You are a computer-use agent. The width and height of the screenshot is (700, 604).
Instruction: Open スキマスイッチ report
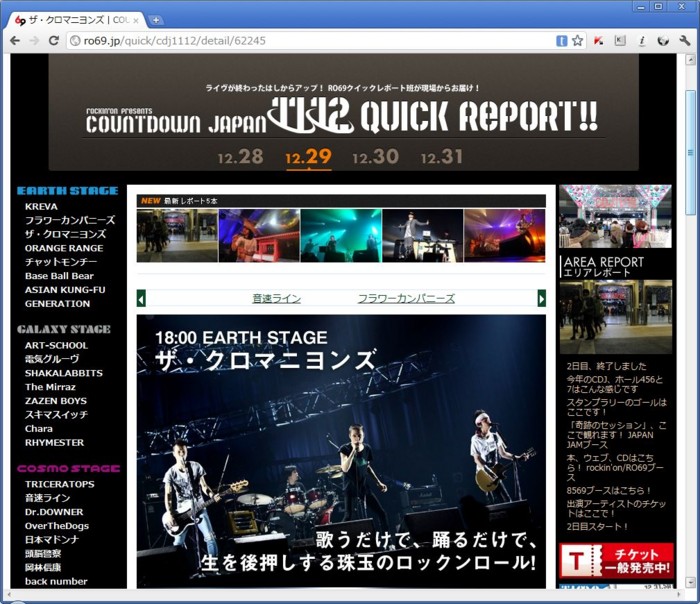click(56, 415)
